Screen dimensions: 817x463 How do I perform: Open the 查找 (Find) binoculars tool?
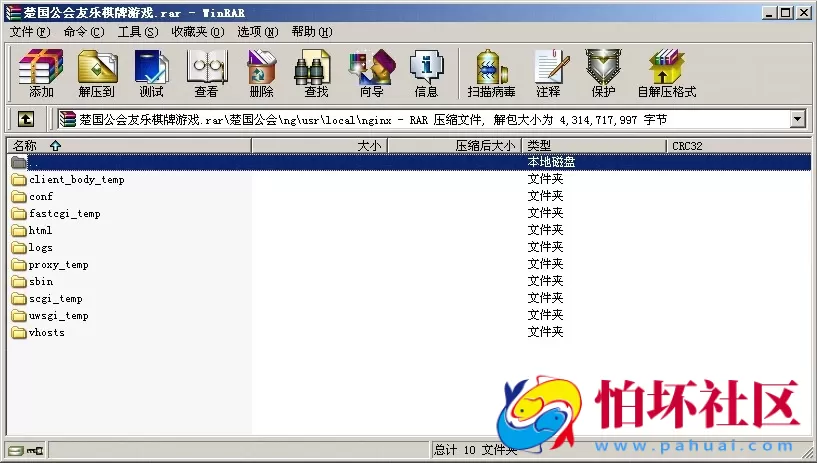(x=316, y=73)
